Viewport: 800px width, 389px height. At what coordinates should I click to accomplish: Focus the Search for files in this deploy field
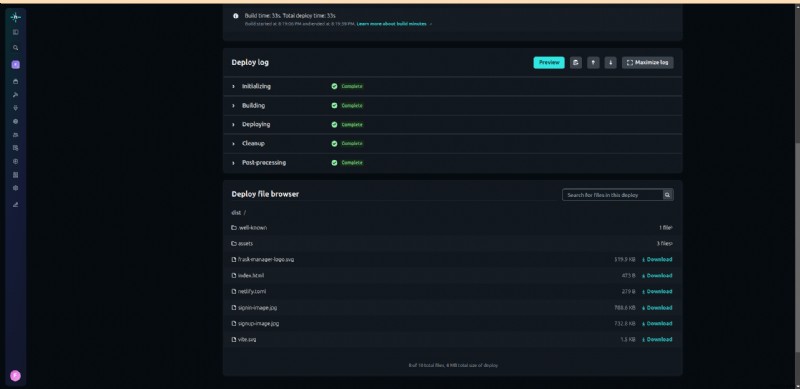click(612, 195)
